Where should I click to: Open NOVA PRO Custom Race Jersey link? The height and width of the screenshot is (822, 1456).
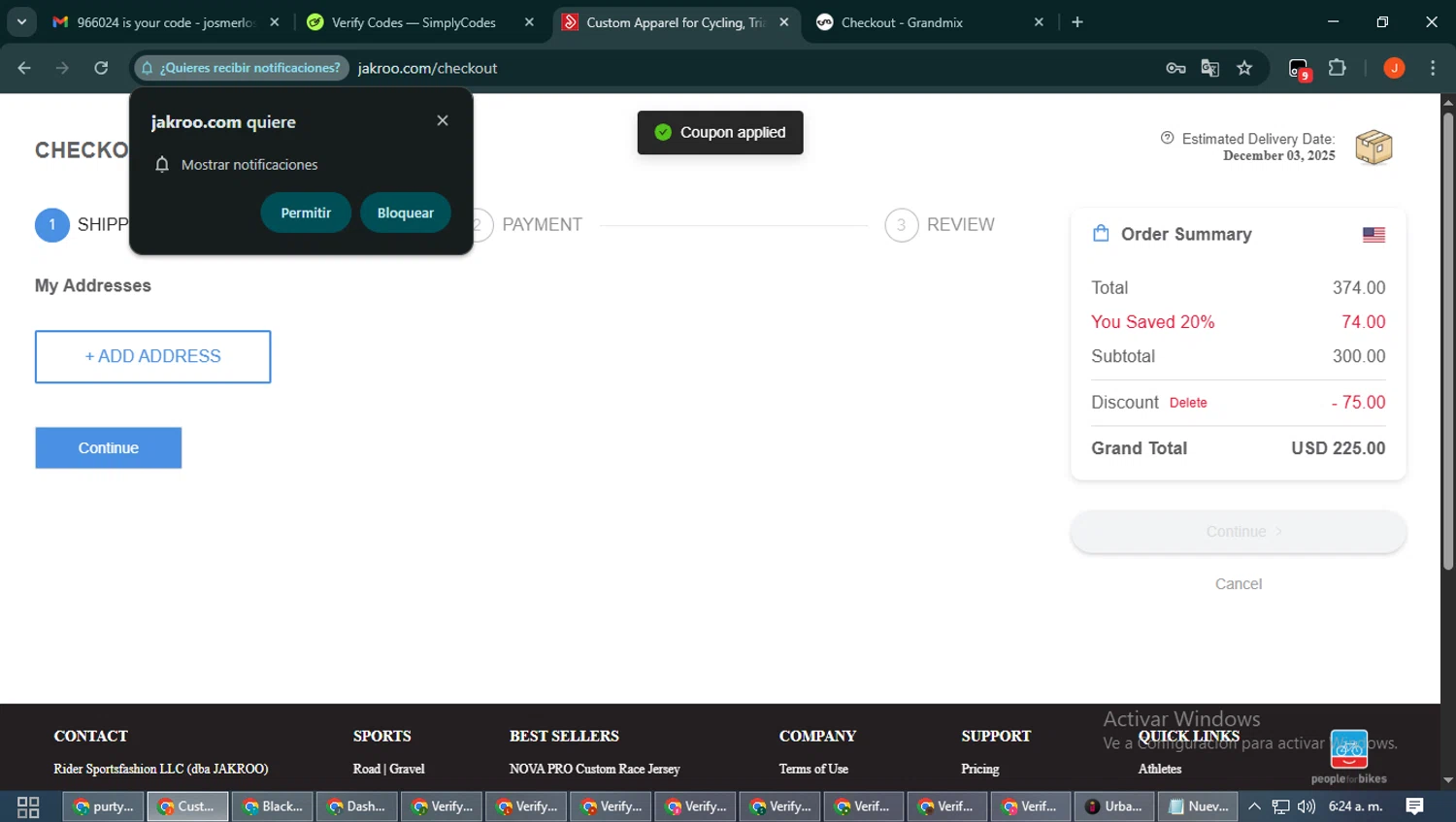click(x=594, y=769)
